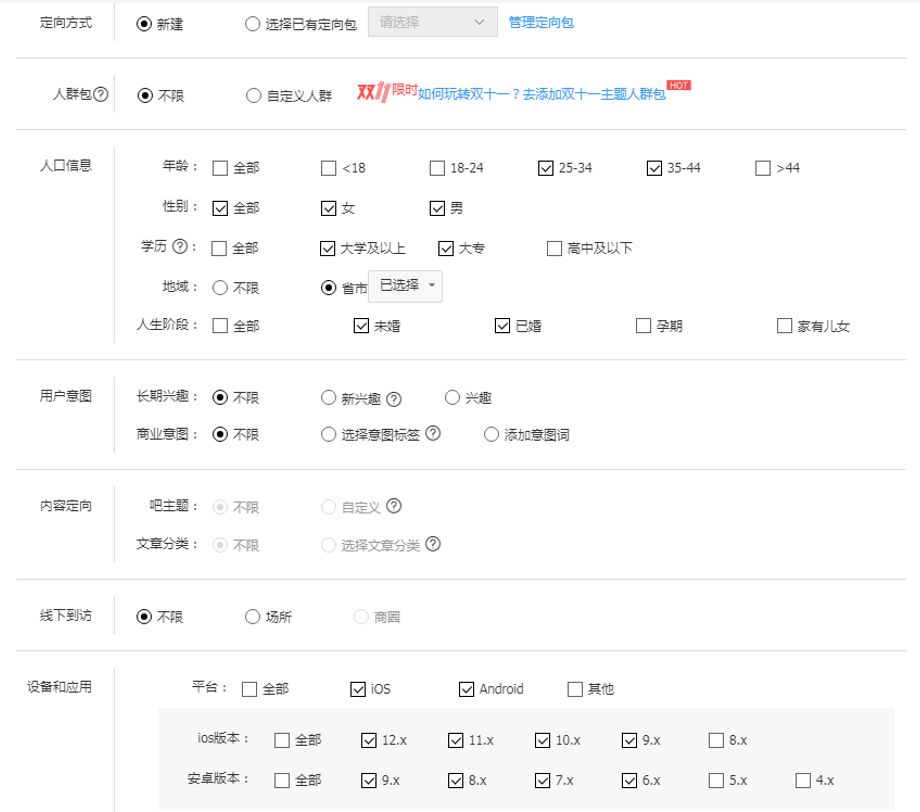
Task: Open the 管理定向包 link
Action: 541,22
